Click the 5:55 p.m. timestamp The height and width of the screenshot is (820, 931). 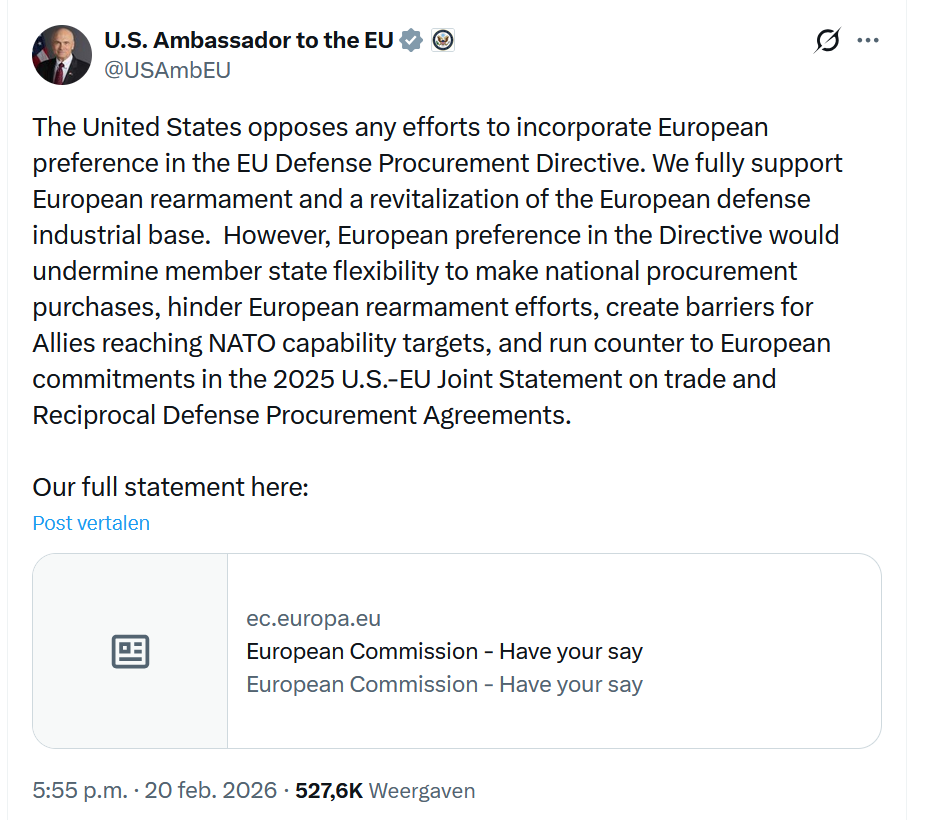pos(80,791)
